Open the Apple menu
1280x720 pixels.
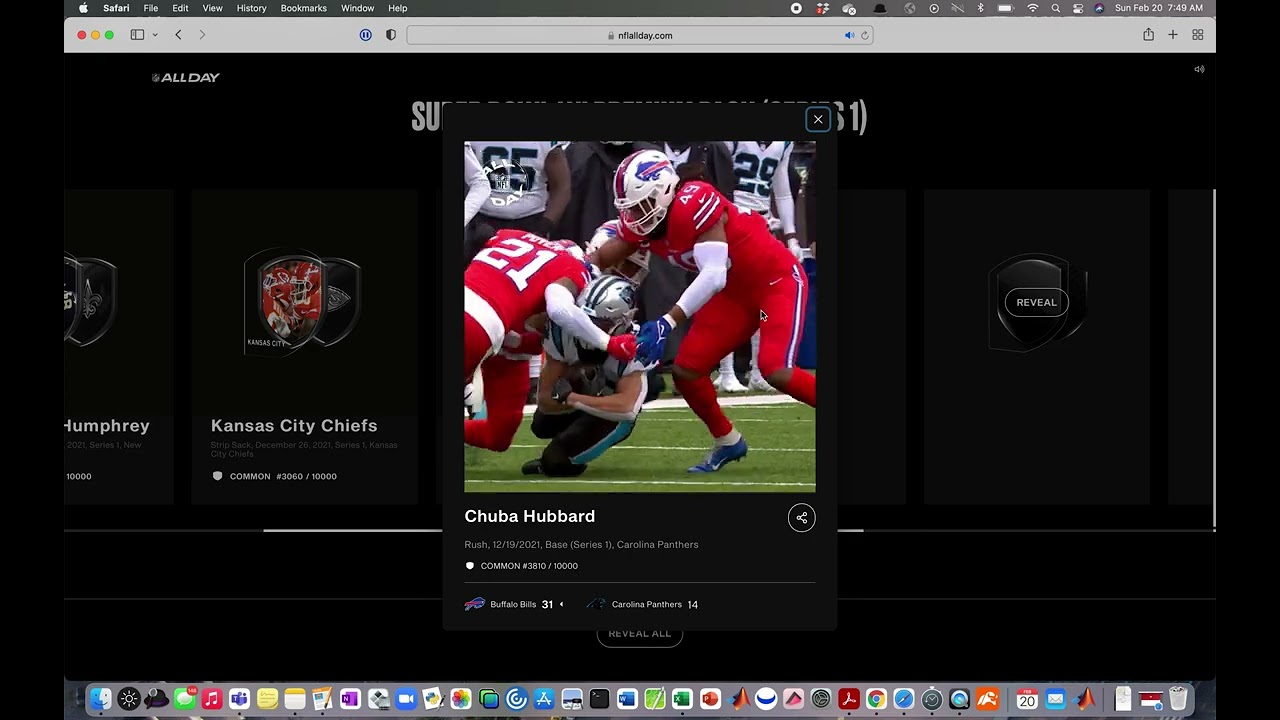tap(83, 8)
